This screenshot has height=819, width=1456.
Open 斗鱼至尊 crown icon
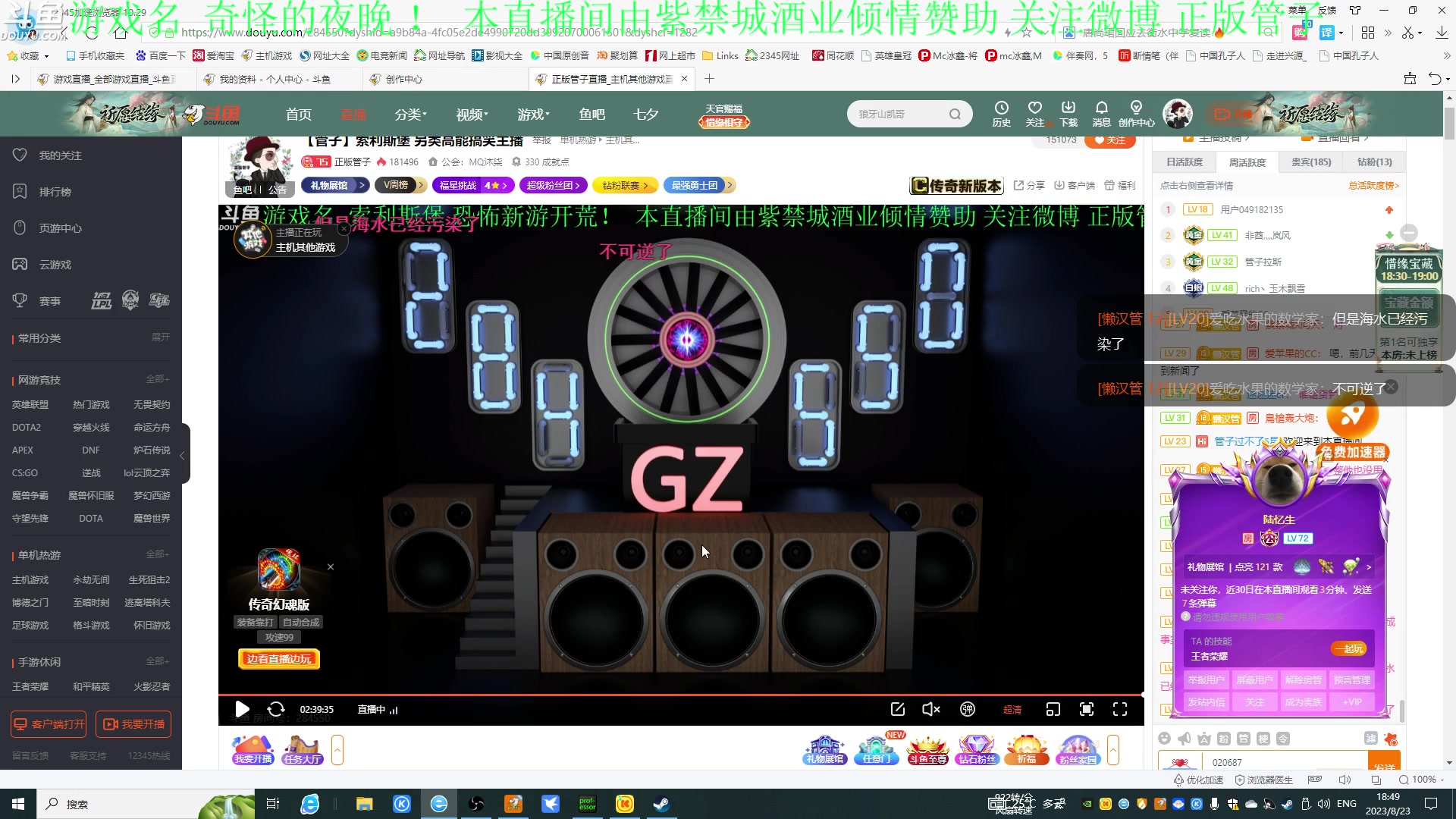927,749
